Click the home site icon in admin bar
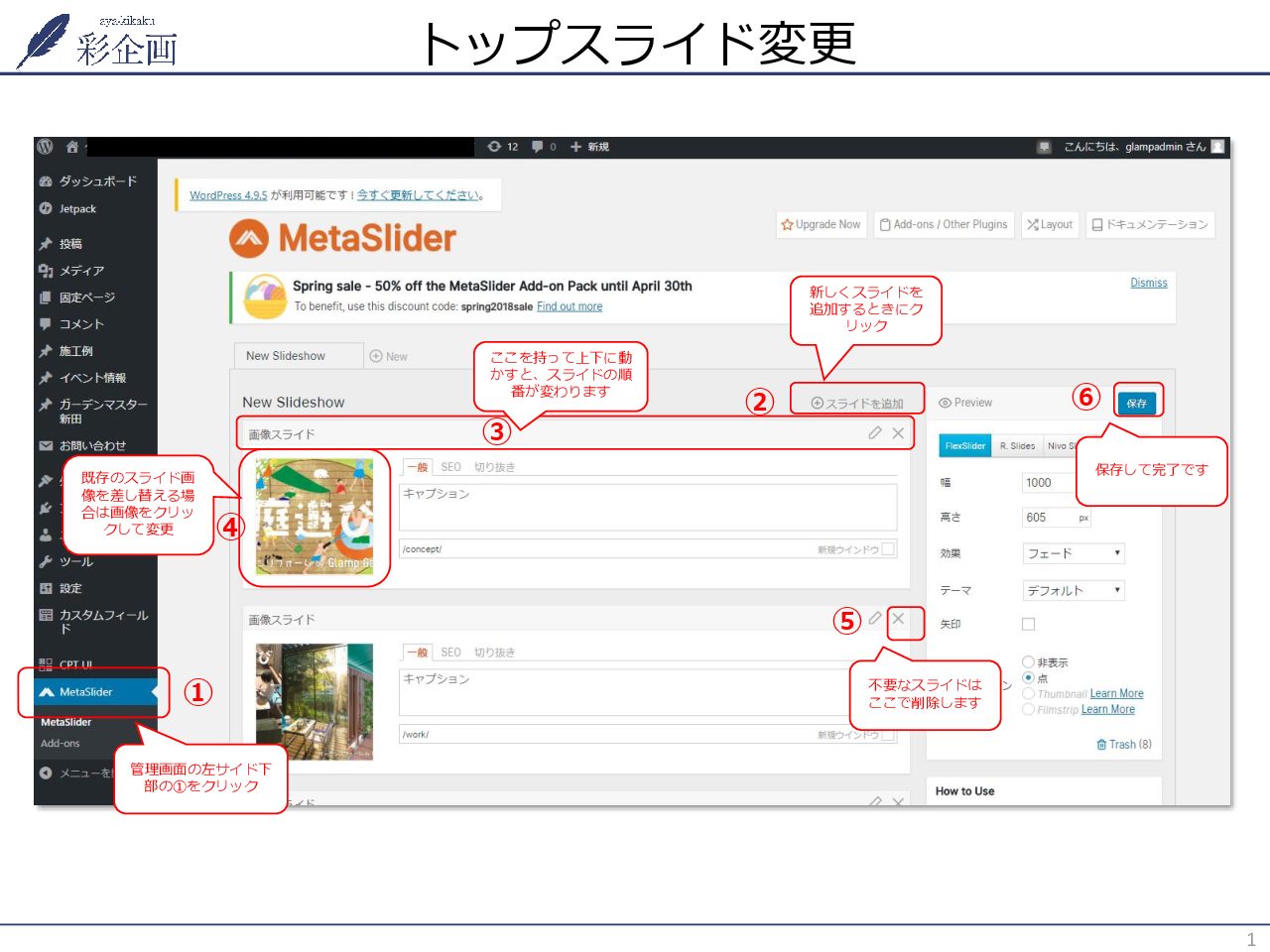 [x=71, y=147]
